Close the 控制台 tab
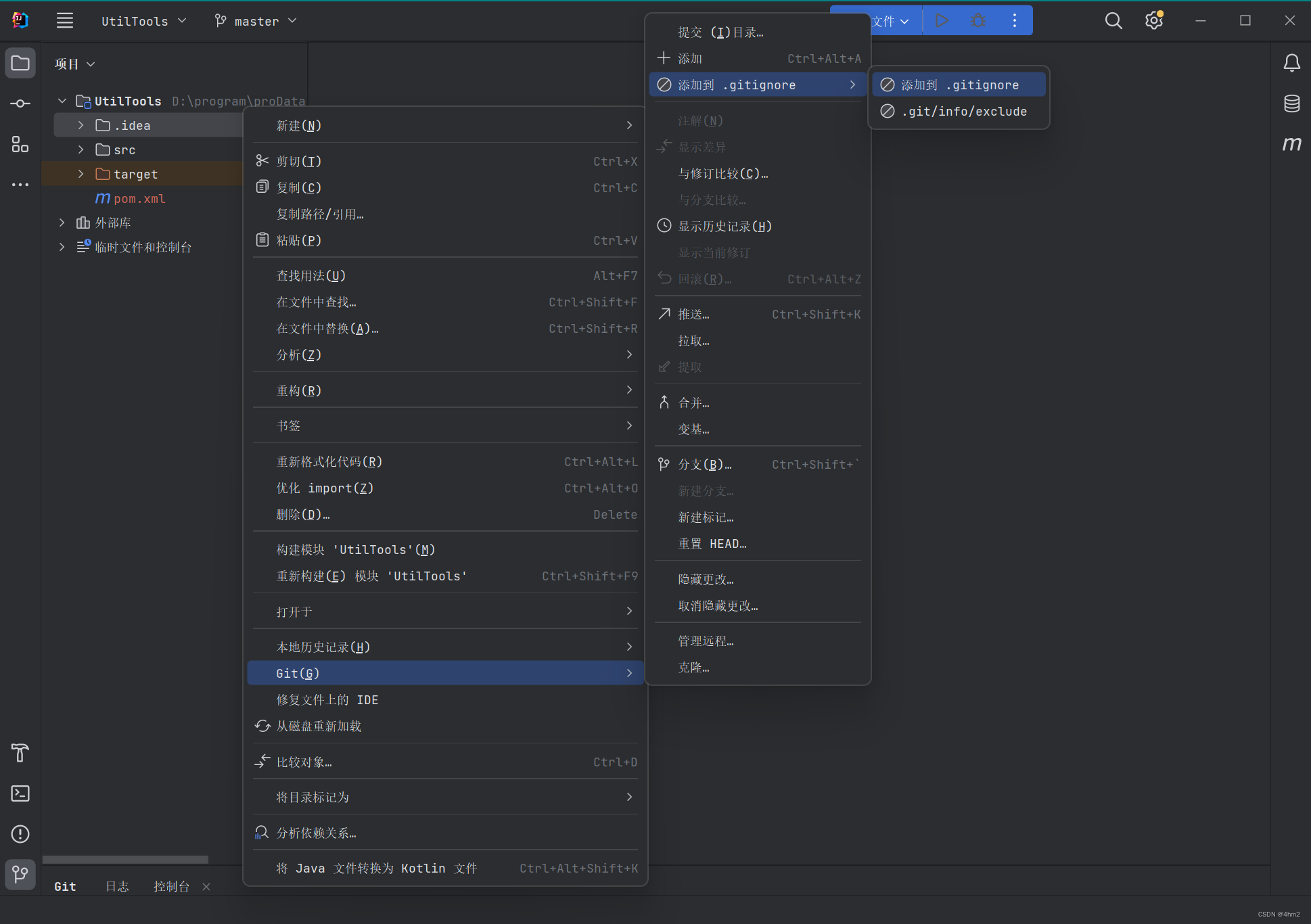The image size is (1311, 924). coord(206,887)
